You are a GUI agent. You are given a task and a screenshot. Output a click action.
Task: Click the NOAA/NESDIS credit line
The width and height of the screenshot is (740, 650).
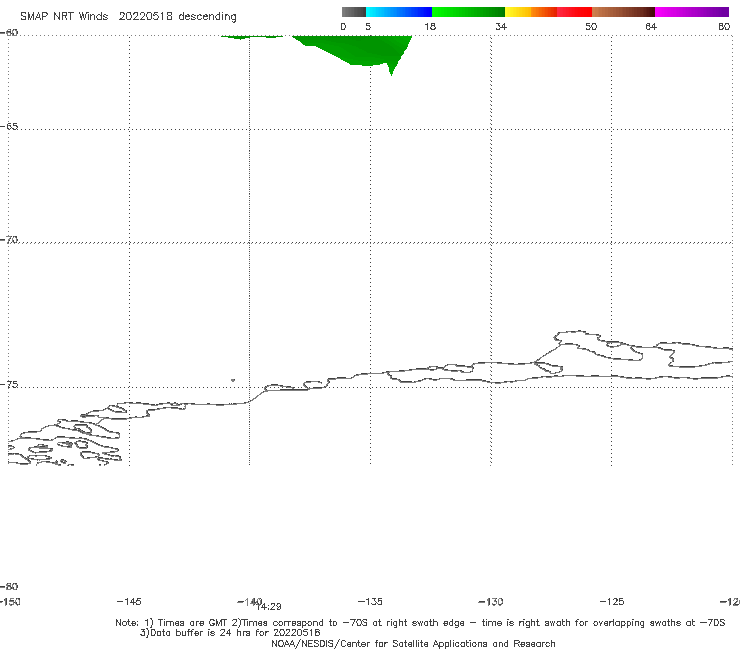(x=413, y=643)
